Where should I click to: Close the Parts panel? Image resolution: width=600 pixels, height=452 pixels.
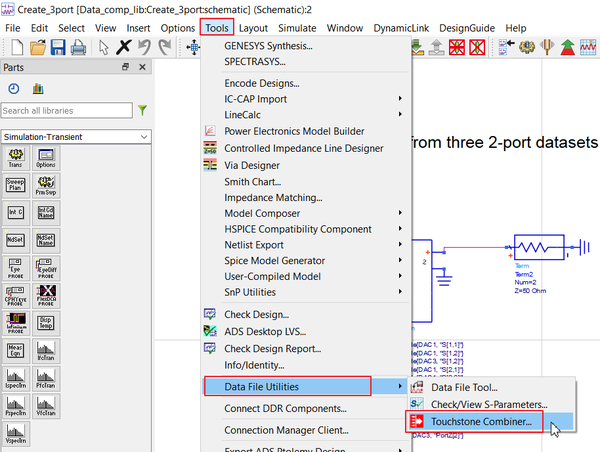click(x=142, y=67)
